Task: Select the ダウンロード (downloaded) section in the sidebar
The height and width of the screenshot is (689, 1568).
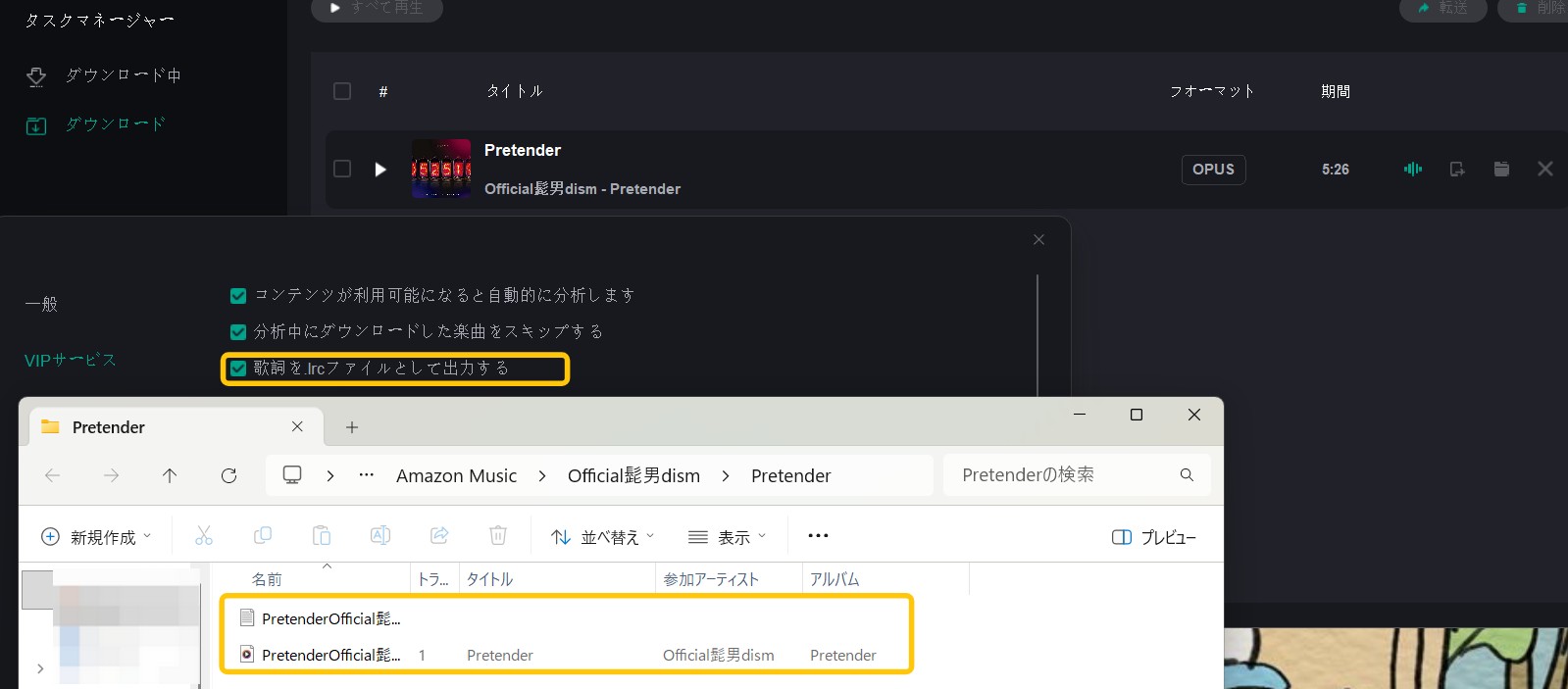Action: pyautogui.click(x=95, y=124)
